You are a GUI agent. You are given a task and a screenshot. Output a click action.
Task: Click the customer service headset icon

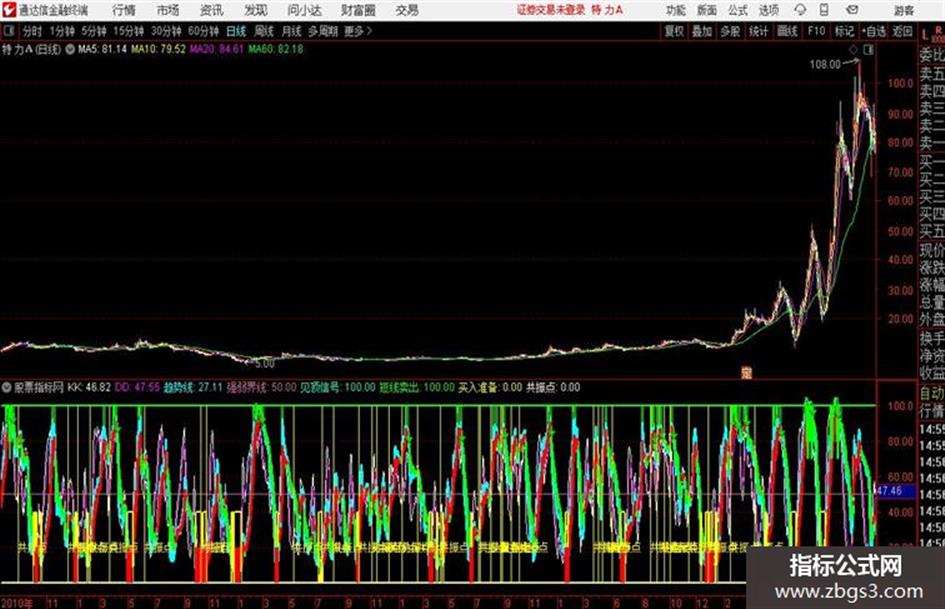coord(800,10)
